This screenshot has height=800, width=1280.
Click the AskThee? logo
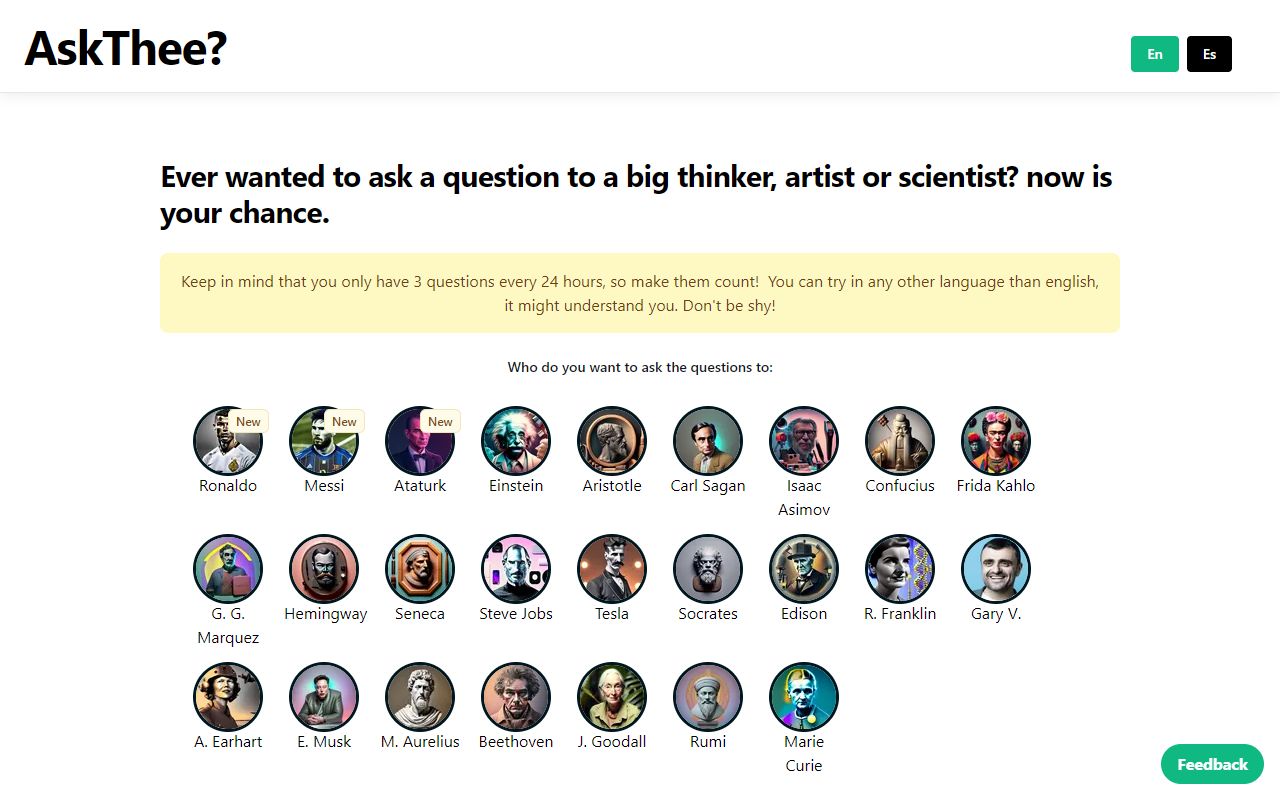point(125,46)
